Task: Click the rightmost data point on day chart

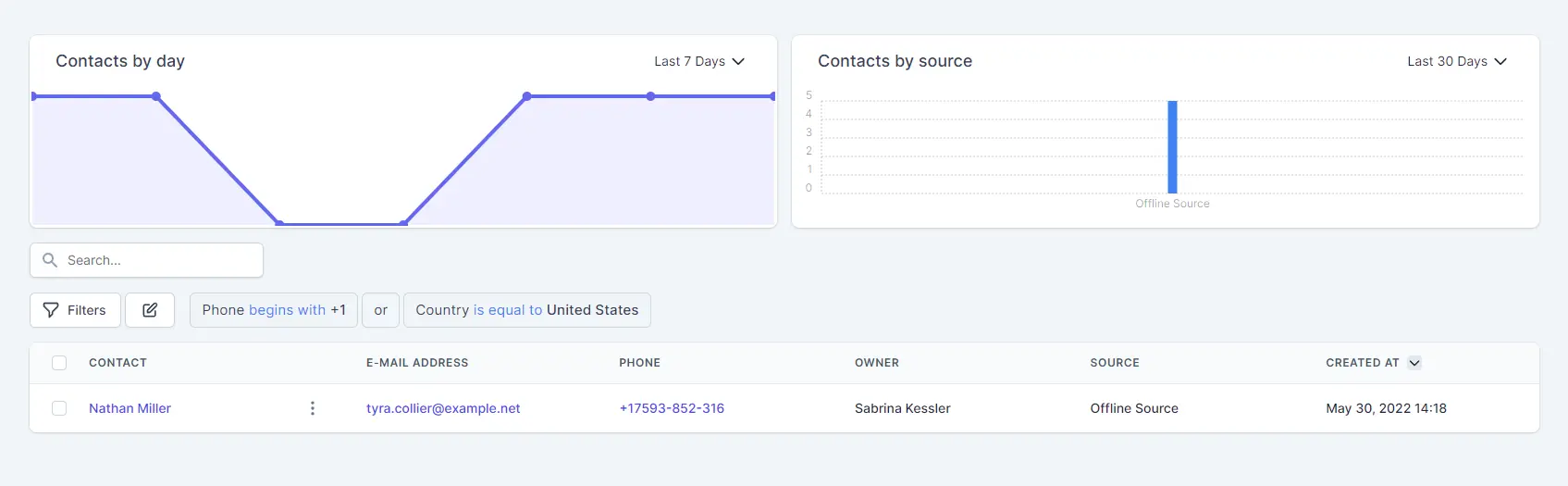Action: click(773, 96)
